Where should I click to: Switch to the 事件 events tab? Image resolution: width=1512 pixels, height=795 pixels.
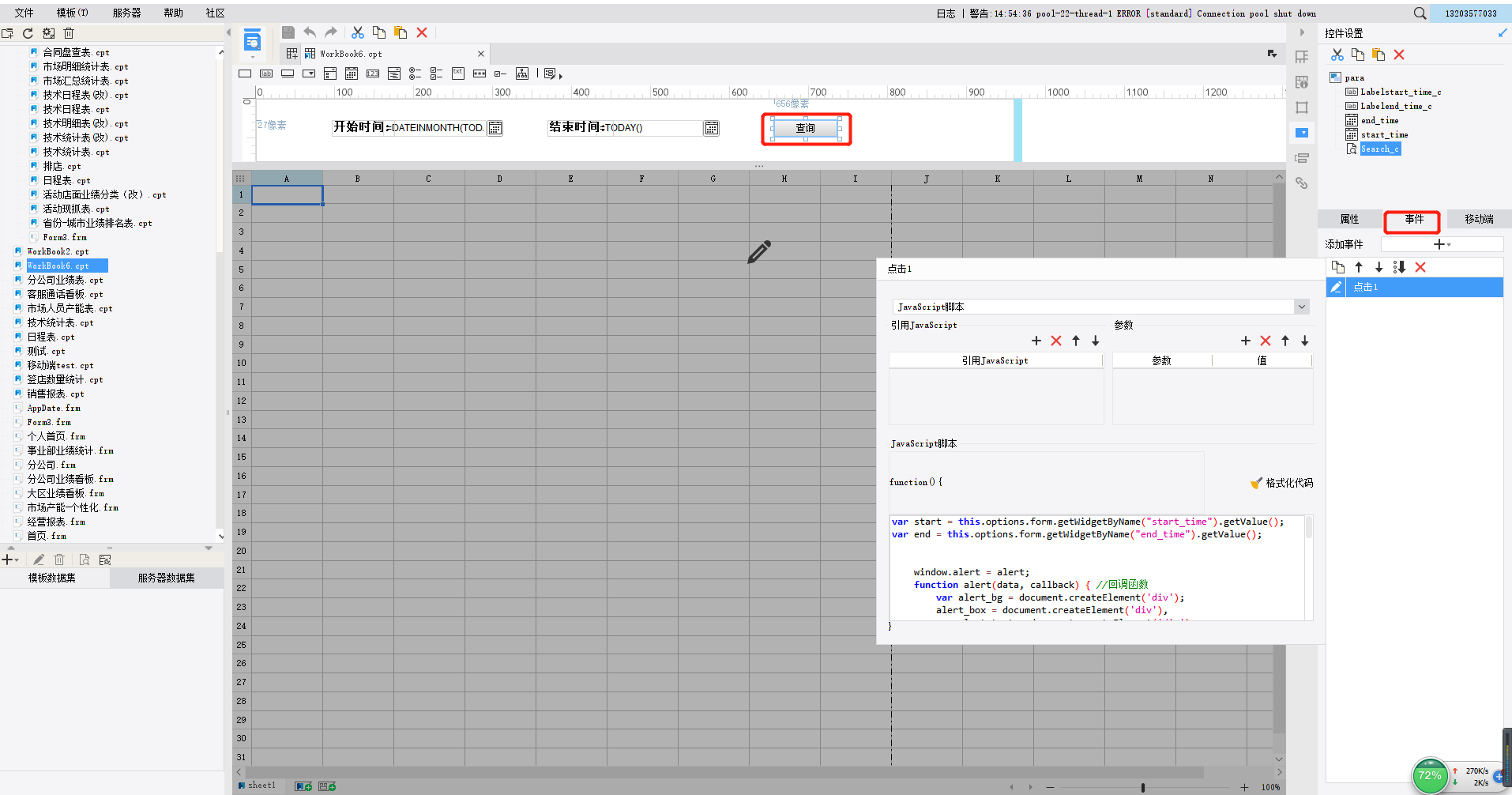[x=1413, y=219]
